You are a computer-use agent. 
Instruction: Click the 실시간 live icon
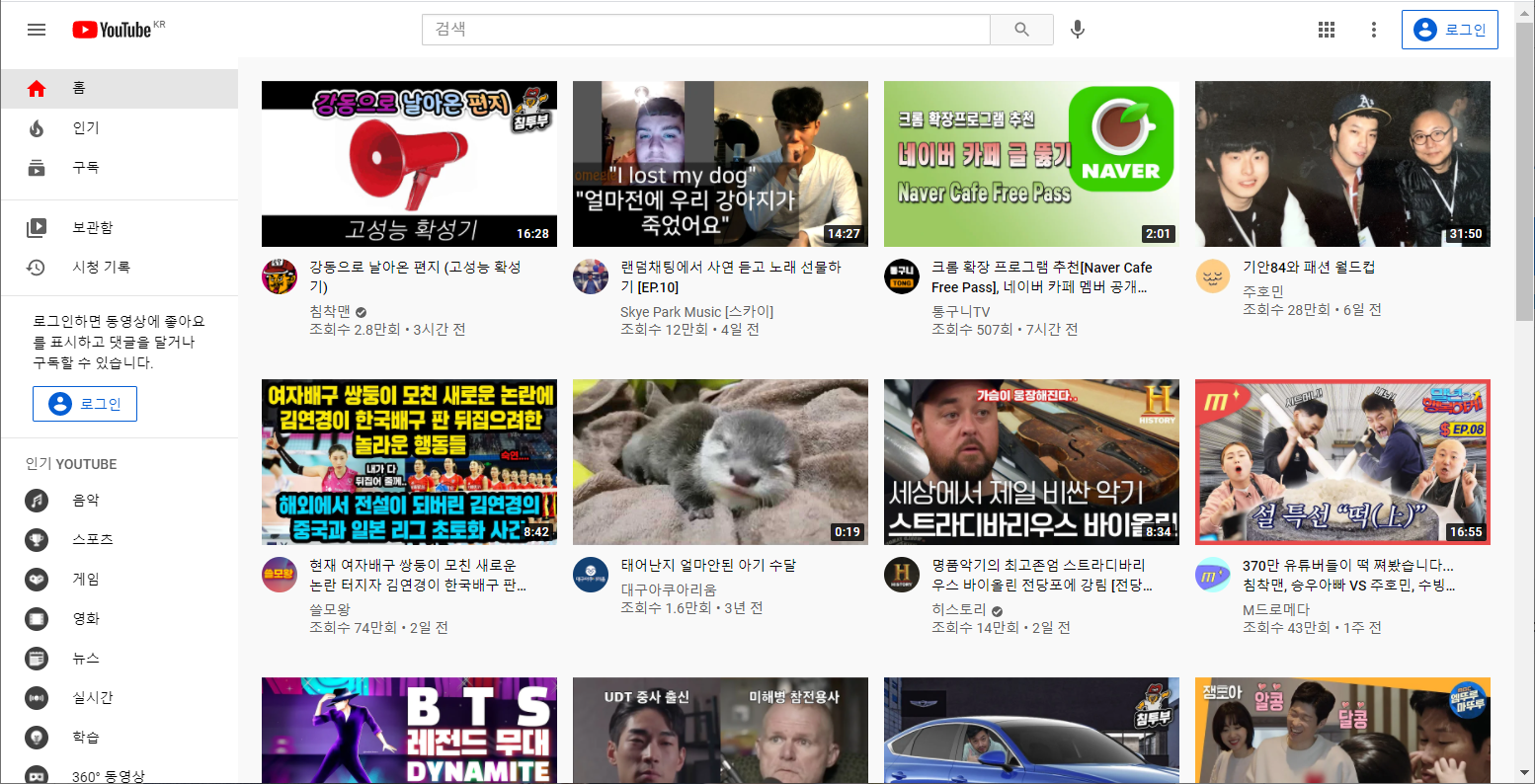coord(37,698)
